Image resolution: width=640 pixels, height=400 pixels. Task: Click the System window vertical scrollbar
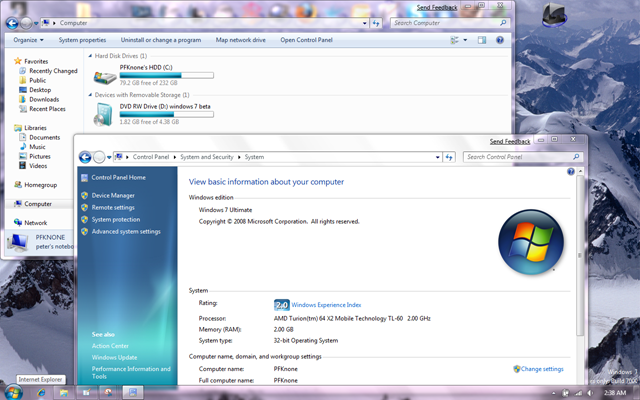(x=580, y=255)
